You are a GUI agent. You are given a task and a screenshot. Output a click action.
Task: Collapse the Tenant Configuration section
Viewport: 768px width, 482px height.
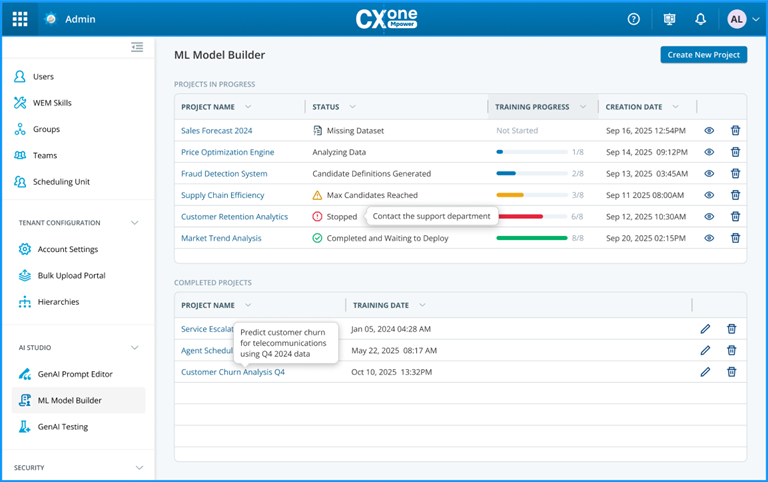click(135, 223)
